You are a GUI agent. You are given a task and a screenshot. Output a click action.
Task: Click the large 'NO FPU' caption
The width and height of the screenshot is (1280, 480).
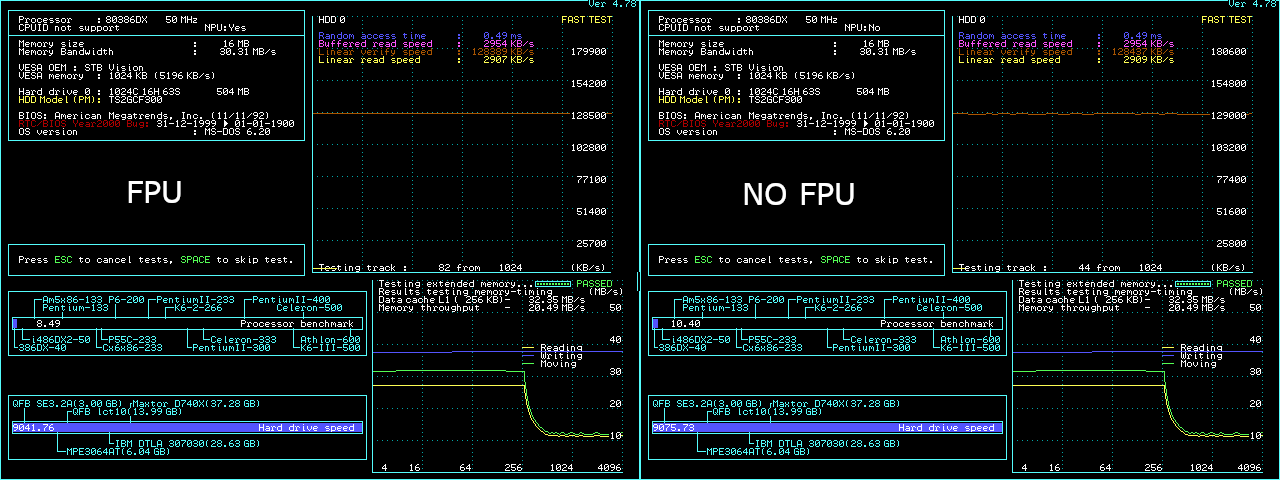[799, 193]
